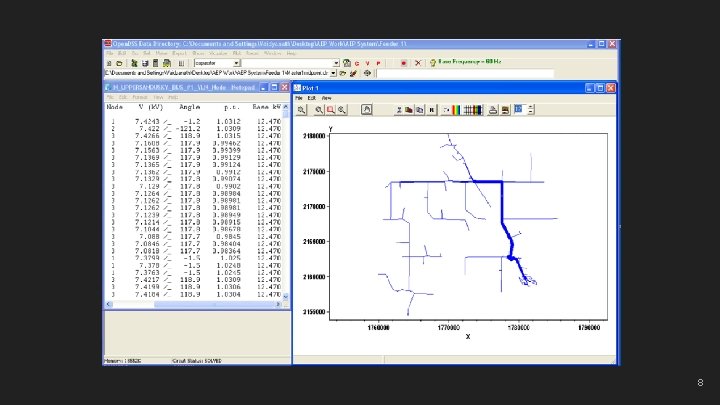Open the element name dropdown next to capacitor
Image resolution: width=720 pixels, height=405 pixels.
click(336, 63)
